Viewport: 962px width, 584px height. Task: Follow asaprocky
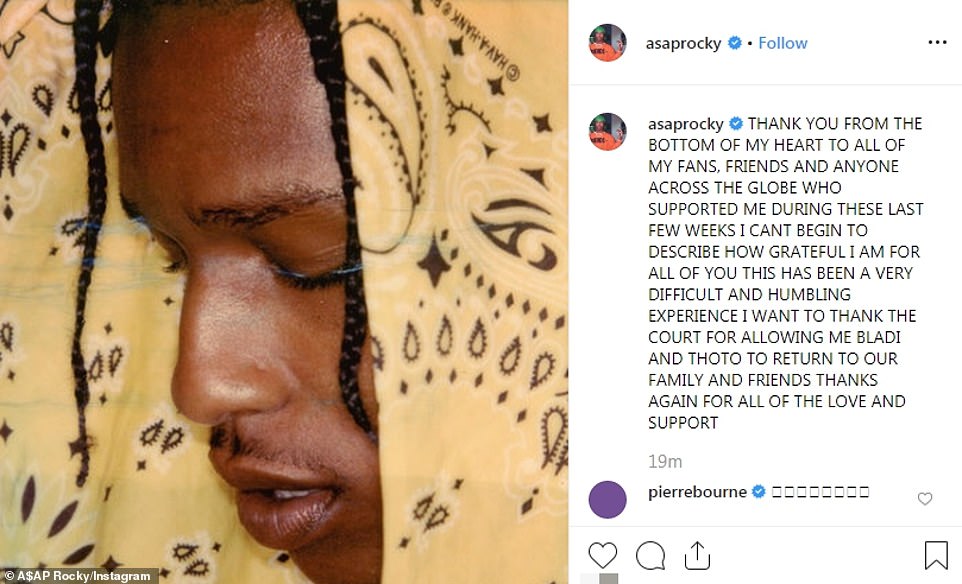[x=783, y=43]
